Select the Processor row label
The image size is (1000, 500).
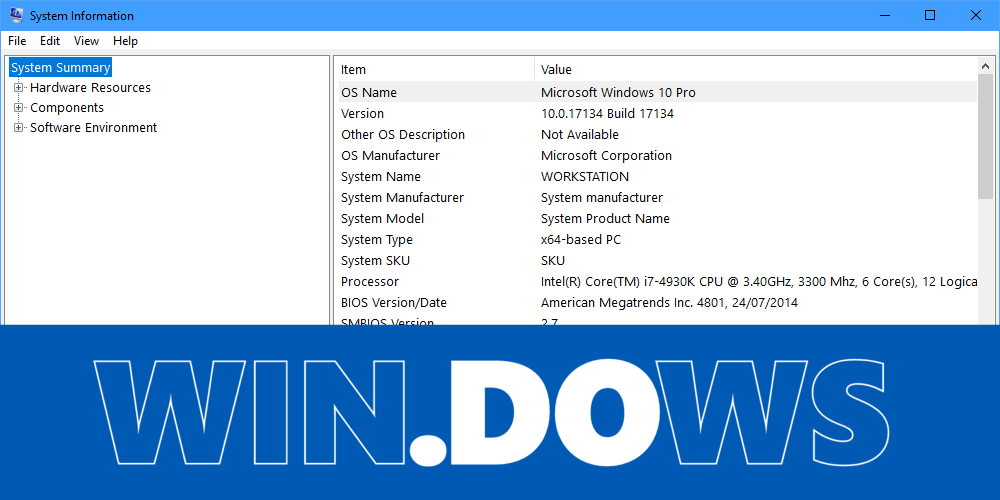(370, 282)
